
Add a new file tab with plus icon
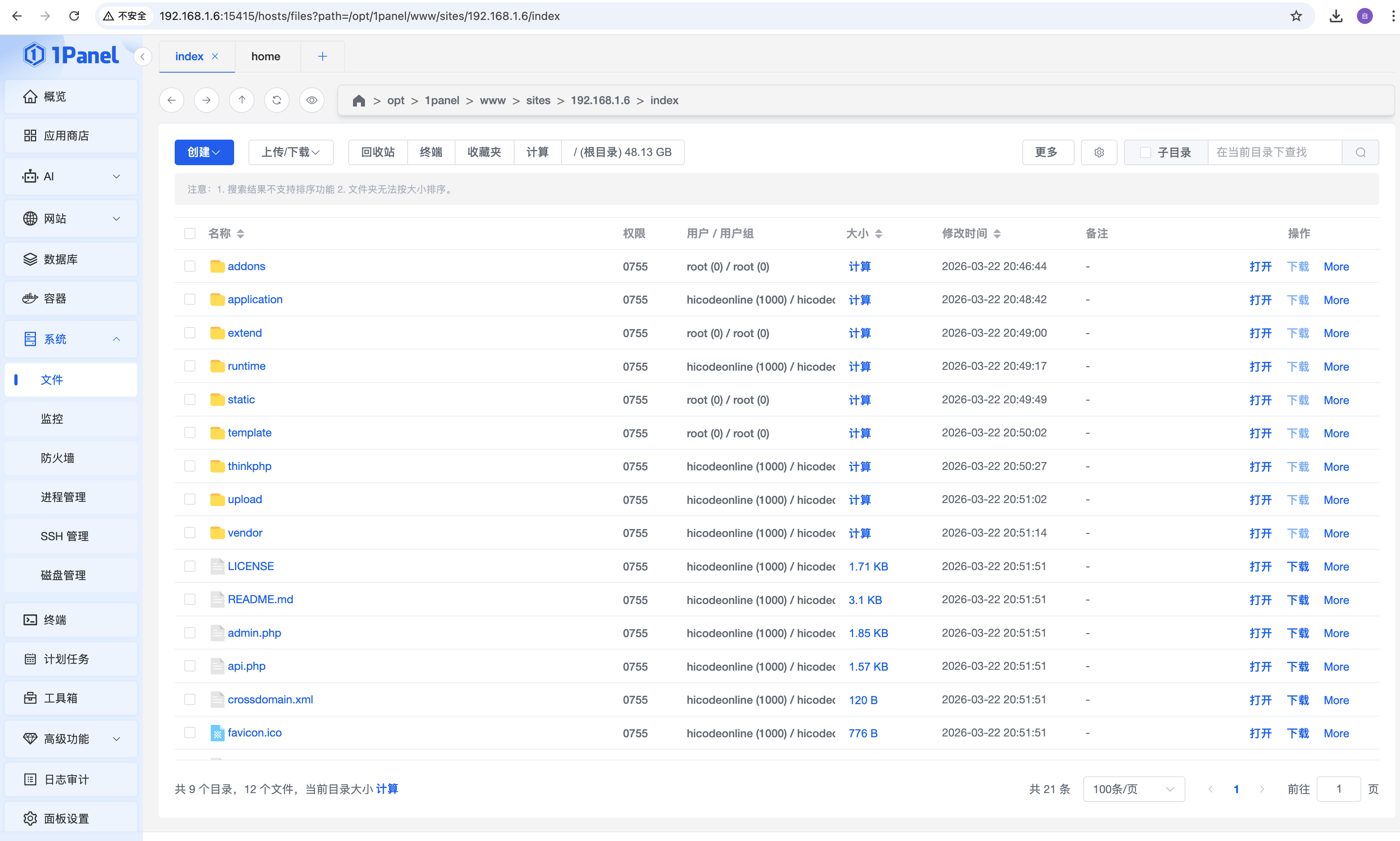click(322, 56)
